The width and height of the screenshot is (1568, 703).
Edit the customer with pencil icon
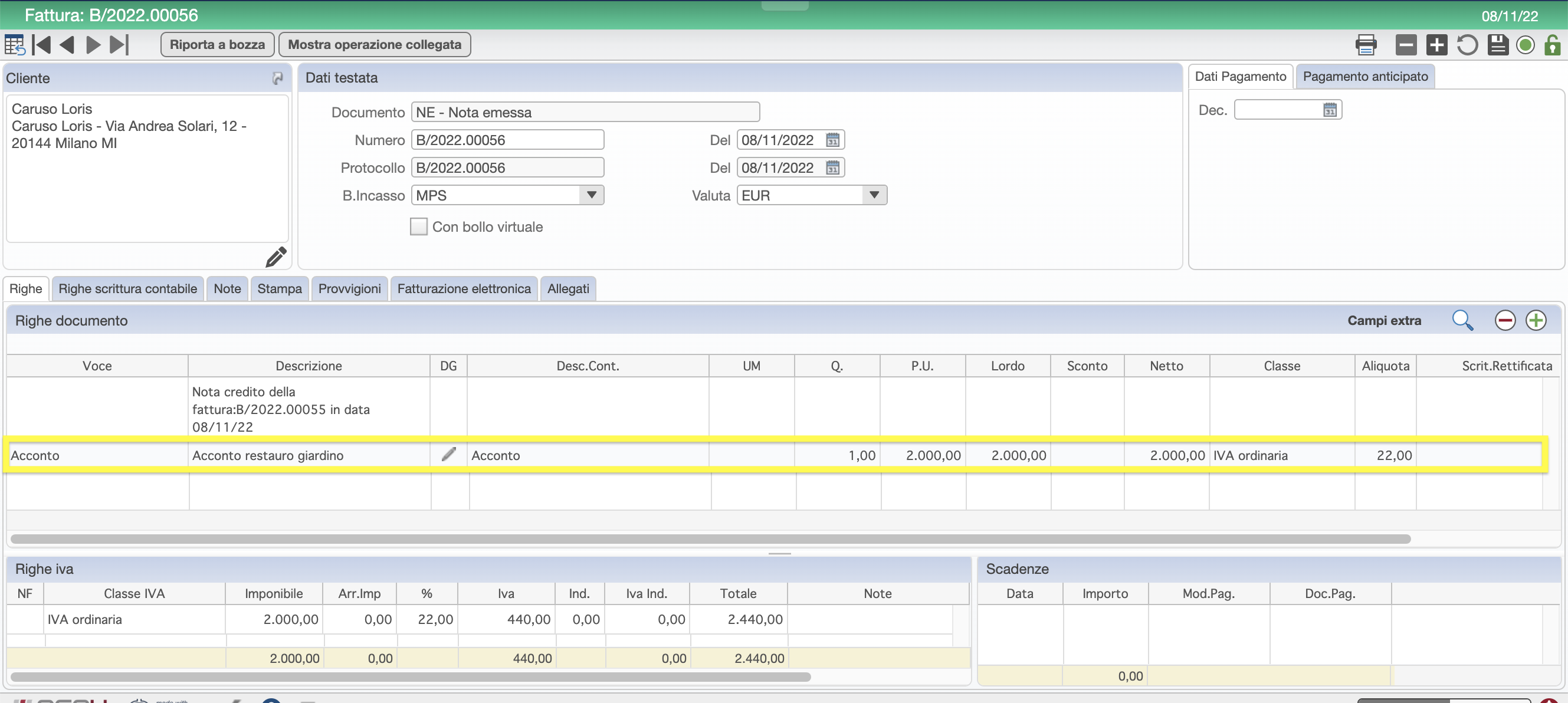275,257
